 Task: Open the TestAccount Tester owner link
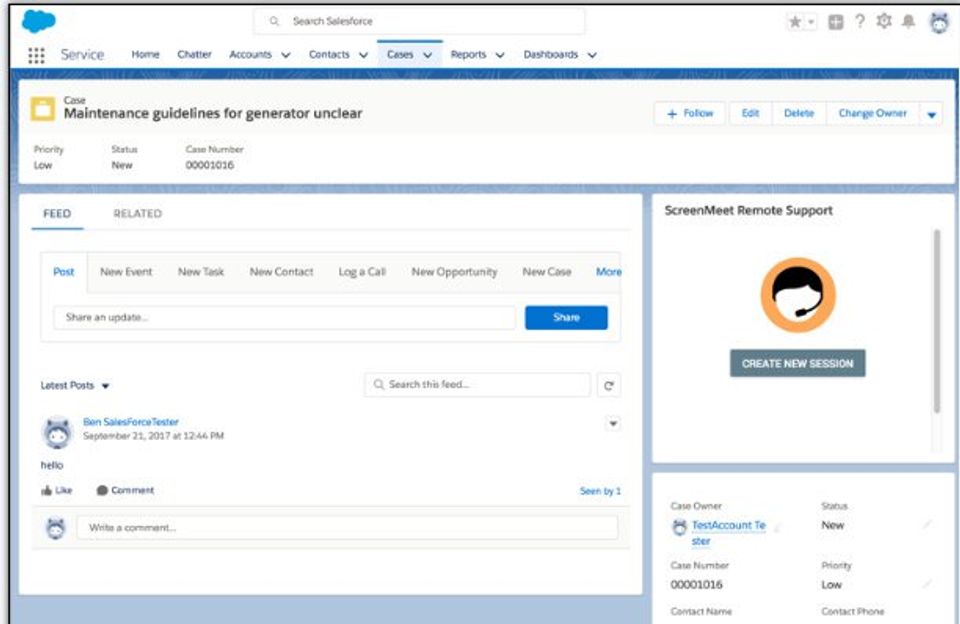point(729,533)
